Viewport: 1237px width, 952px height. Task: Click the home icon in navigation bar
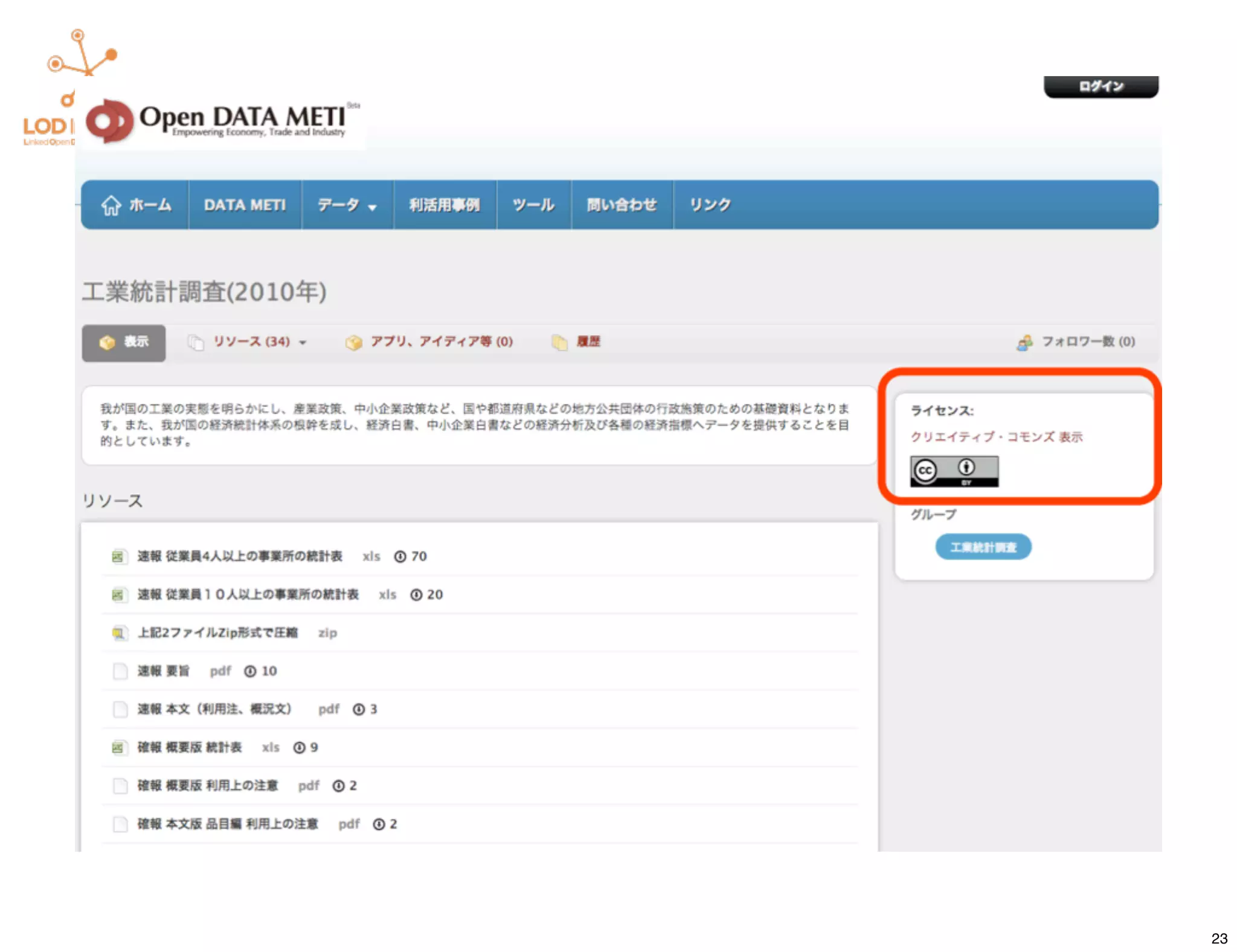(111, 205)
